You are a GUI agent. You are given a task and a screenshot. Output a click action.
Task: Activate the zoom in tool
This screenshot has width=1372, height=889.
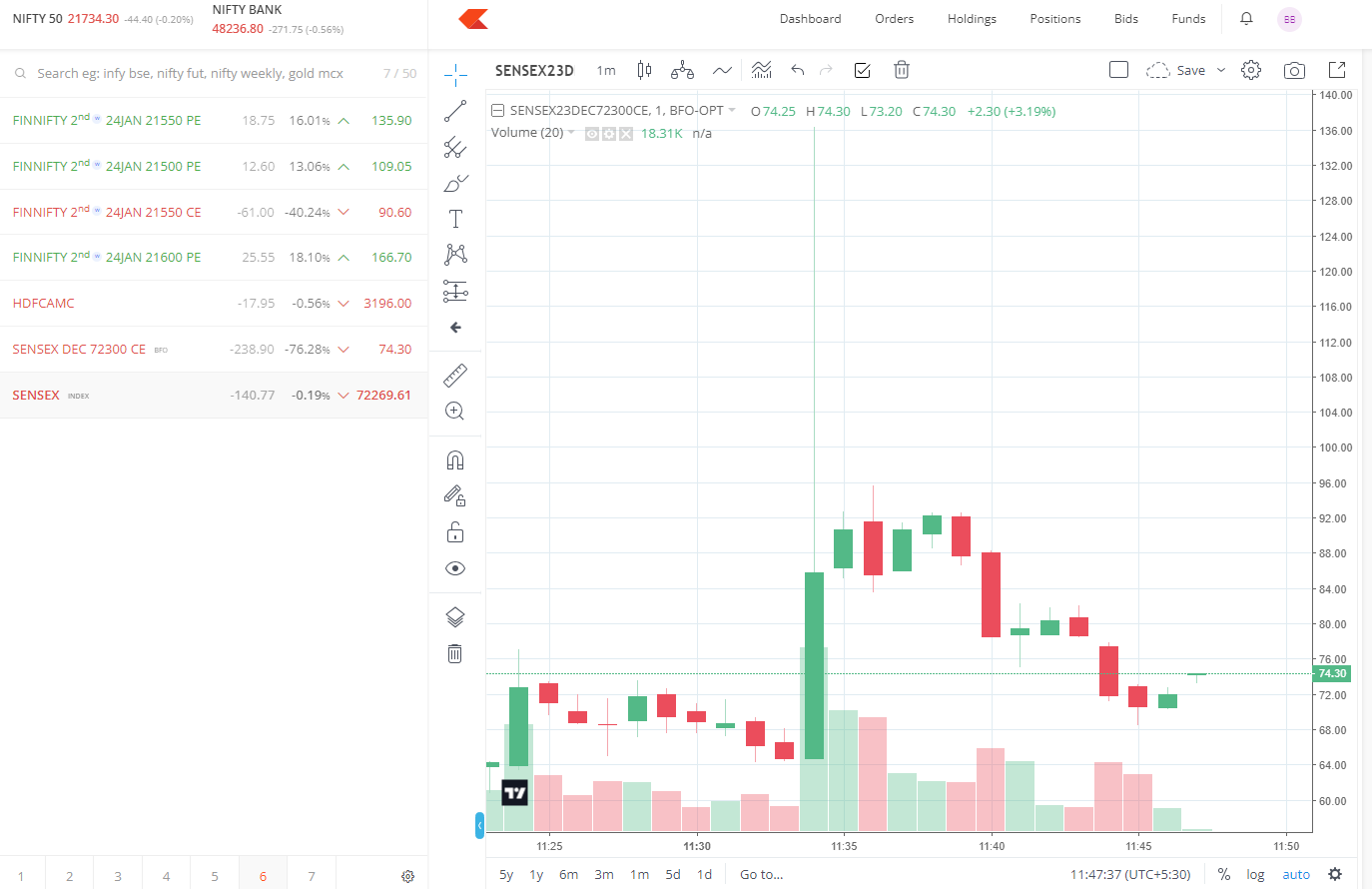click(x=455, y=412)
